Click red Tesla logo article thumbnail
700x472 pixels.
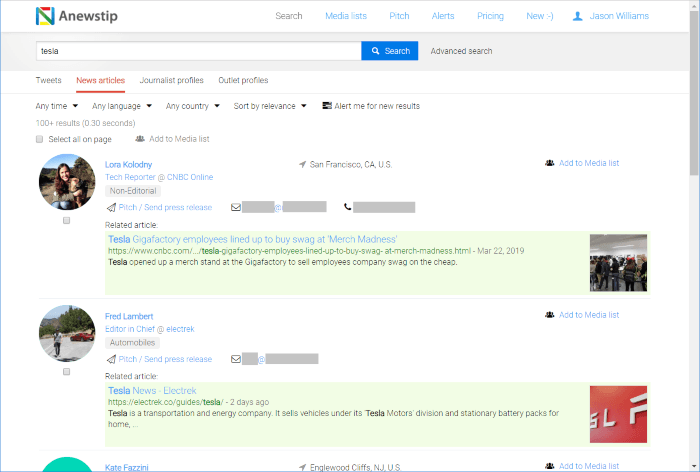point(618,414)
